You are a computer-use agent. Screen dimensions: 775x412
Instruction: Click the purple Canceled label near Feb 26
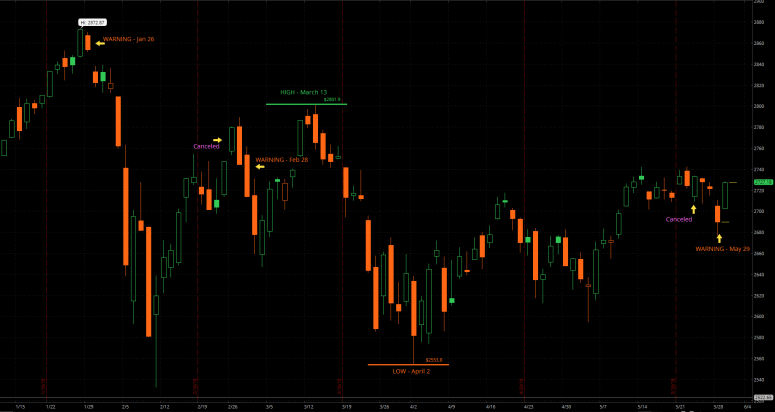click(206, 146)
